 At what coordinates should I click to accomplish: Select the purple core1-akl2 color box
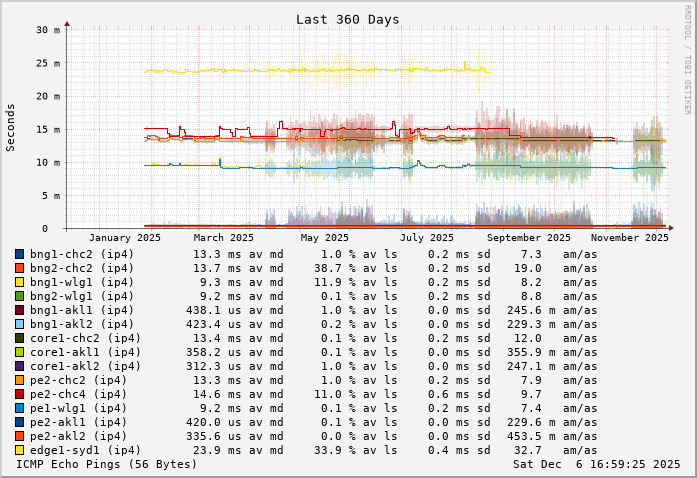point(19,366)
